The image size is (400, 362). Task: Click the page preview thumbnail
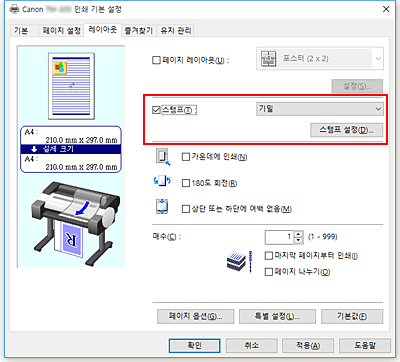(x=71, y=86)
